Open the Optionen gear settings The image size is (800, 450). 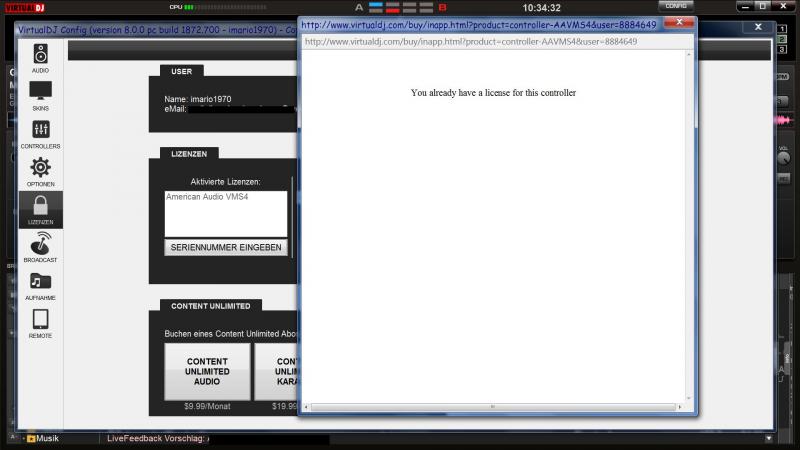pyautogui.click(x=40, y=172)
